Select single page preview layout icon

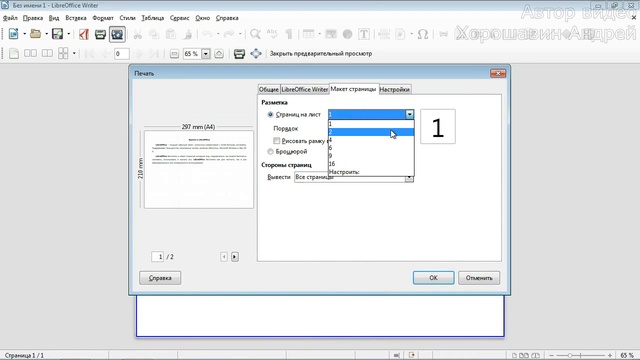coord(14,53)
